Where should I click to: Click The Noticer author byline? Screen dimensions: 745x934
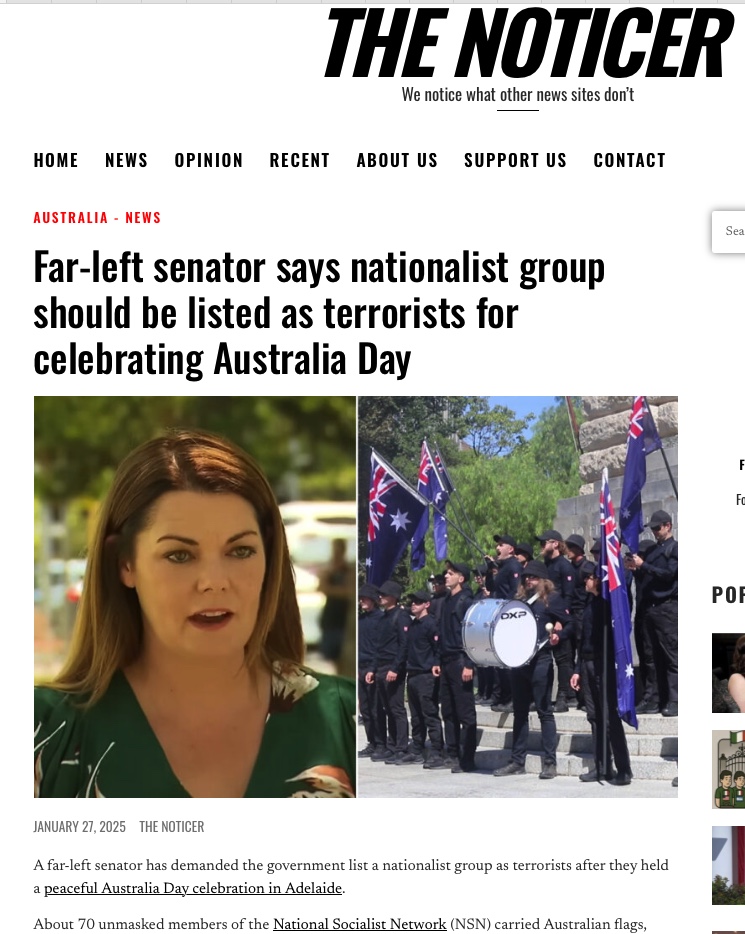pyautogui.click(x=172, y=827)
